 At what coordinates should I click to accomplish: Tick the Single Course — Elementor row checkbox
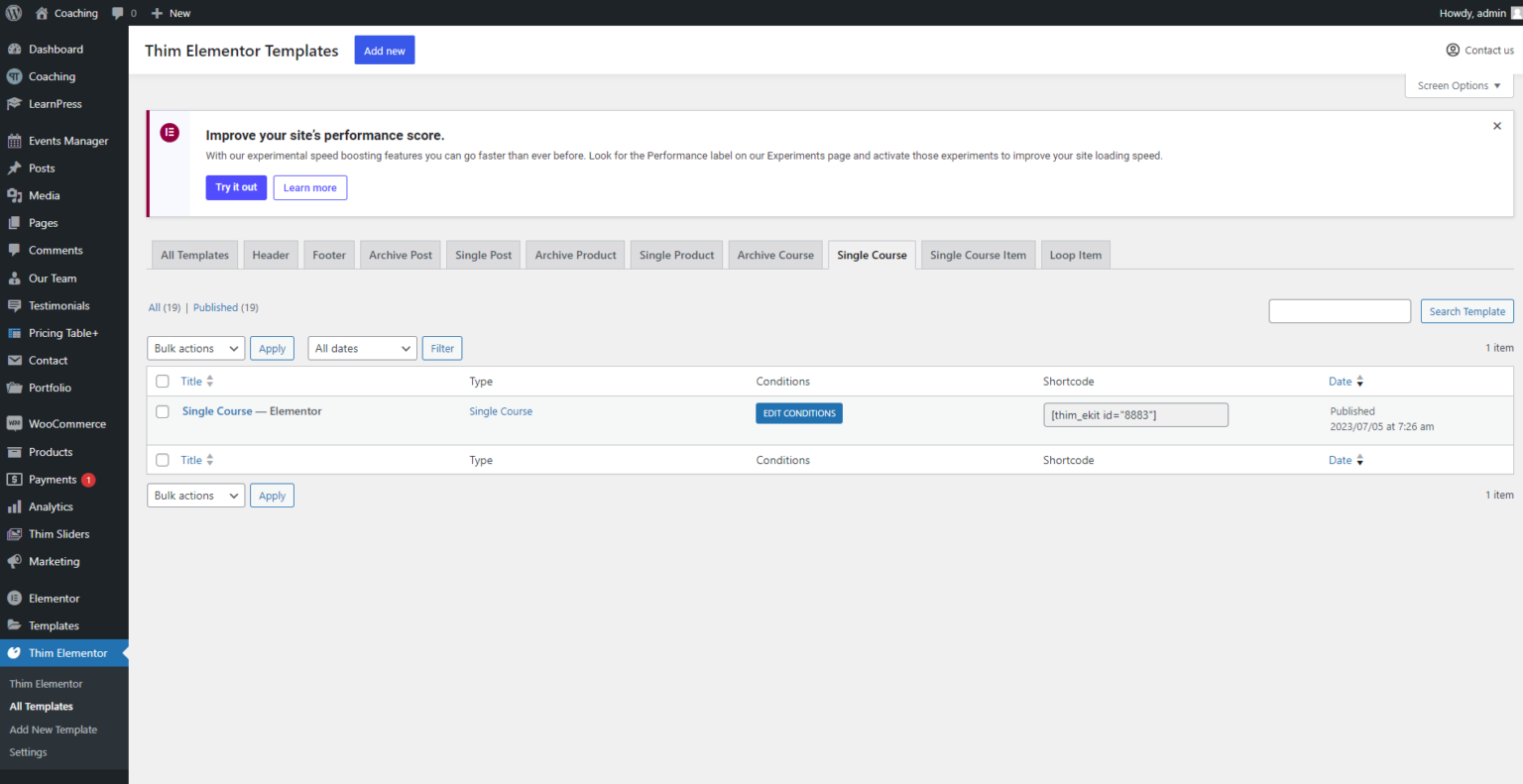(163, 411)
